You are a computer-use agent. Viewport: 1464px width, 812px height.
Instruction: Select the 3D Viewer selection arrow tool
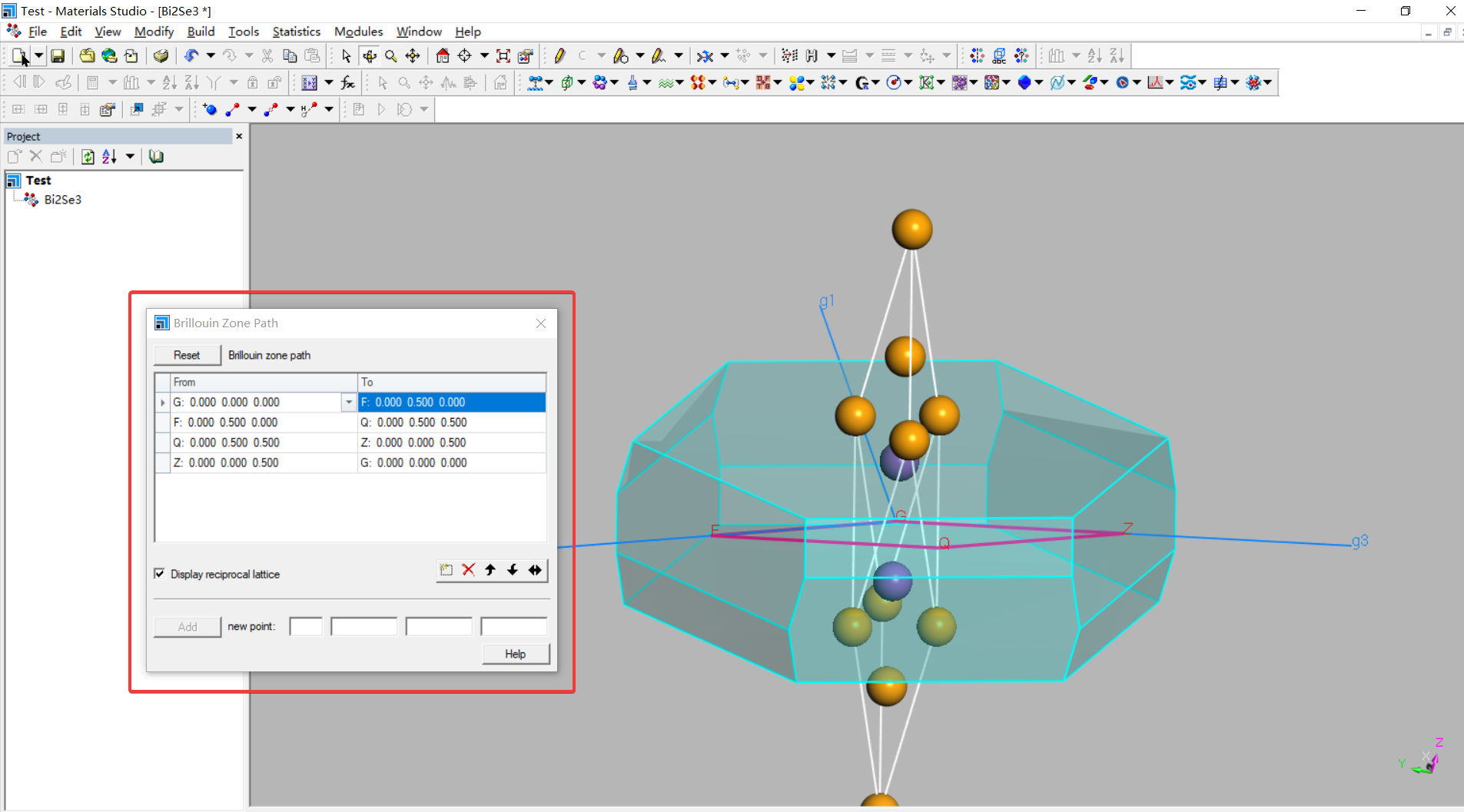pyautogui.click(x=346, y=56)
